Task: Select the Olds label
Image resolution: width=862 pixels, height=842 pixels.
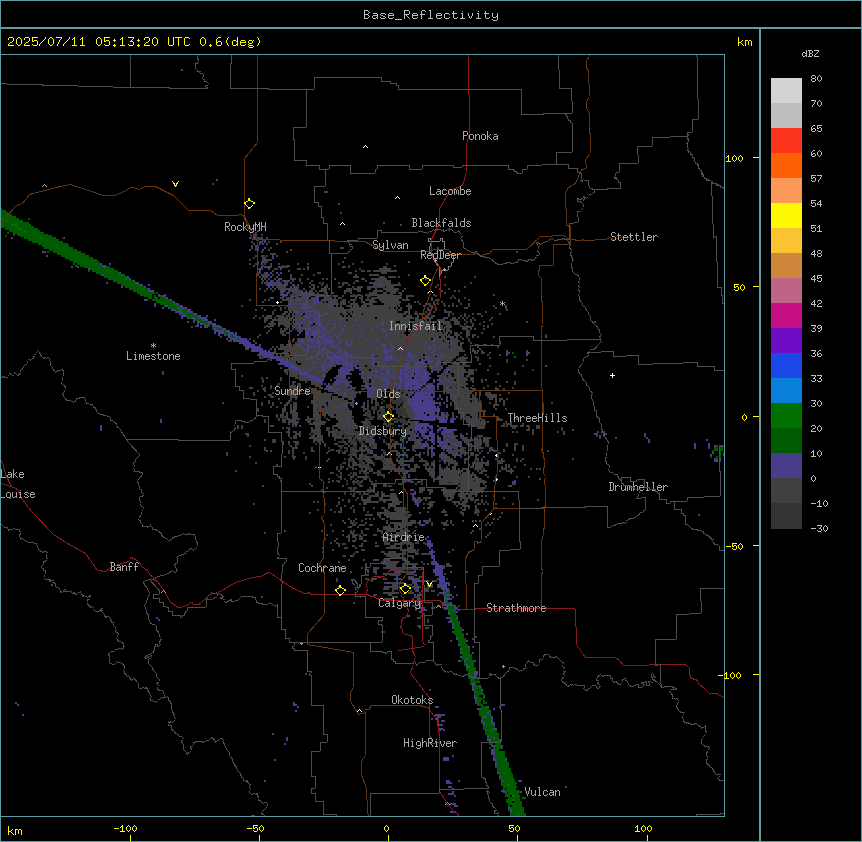Action: tap(388, 394)
